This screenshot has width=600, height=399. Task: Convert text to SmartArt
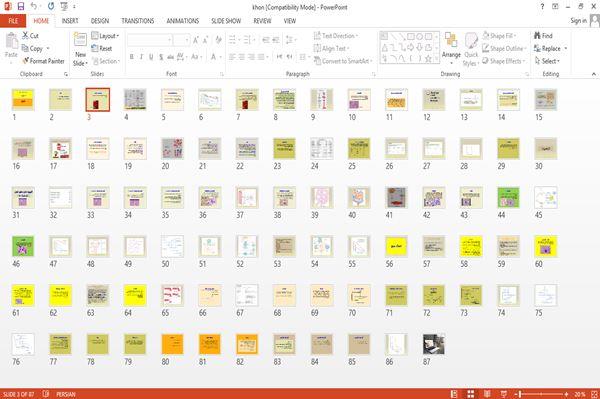343,61
